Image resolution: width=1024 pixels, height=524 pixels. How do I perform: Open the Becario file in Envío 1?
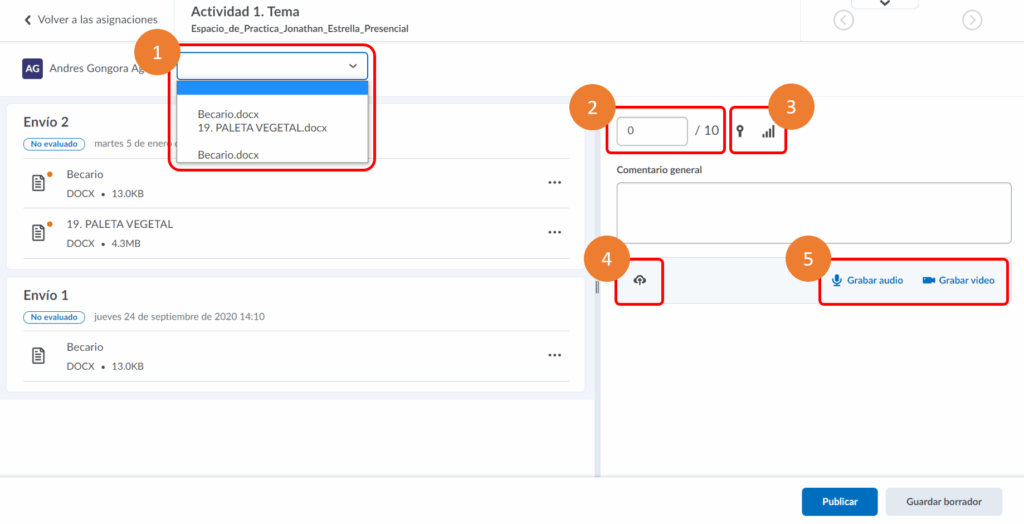pyautogui.click(x=85, y=347)
